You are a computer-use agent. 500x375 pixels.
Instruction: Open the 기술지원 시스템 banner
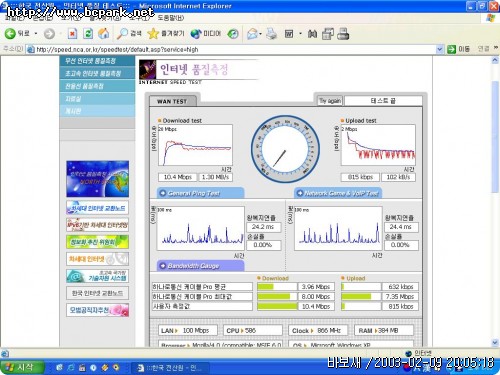(x=97, y=276)
